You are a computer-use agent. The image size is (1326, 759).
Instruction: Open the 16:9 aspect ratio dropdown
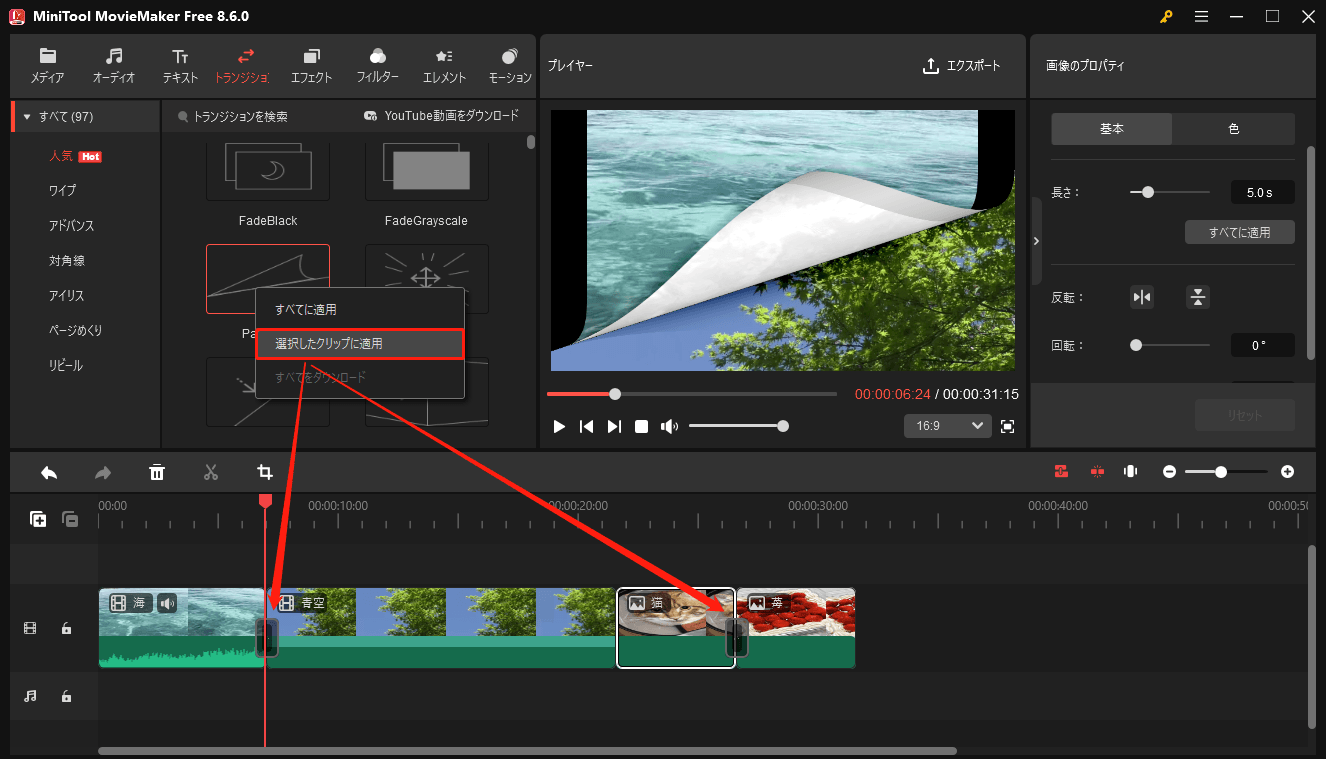tap(947, 425)
